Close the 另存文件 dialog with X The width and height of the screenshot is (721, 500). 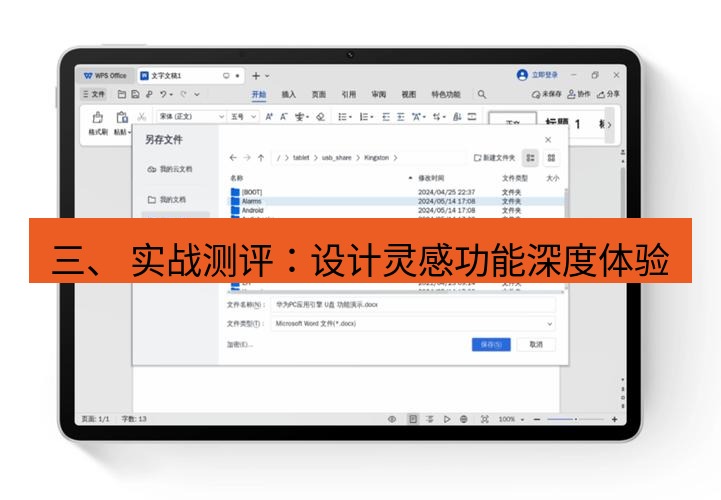coord(548,139)
